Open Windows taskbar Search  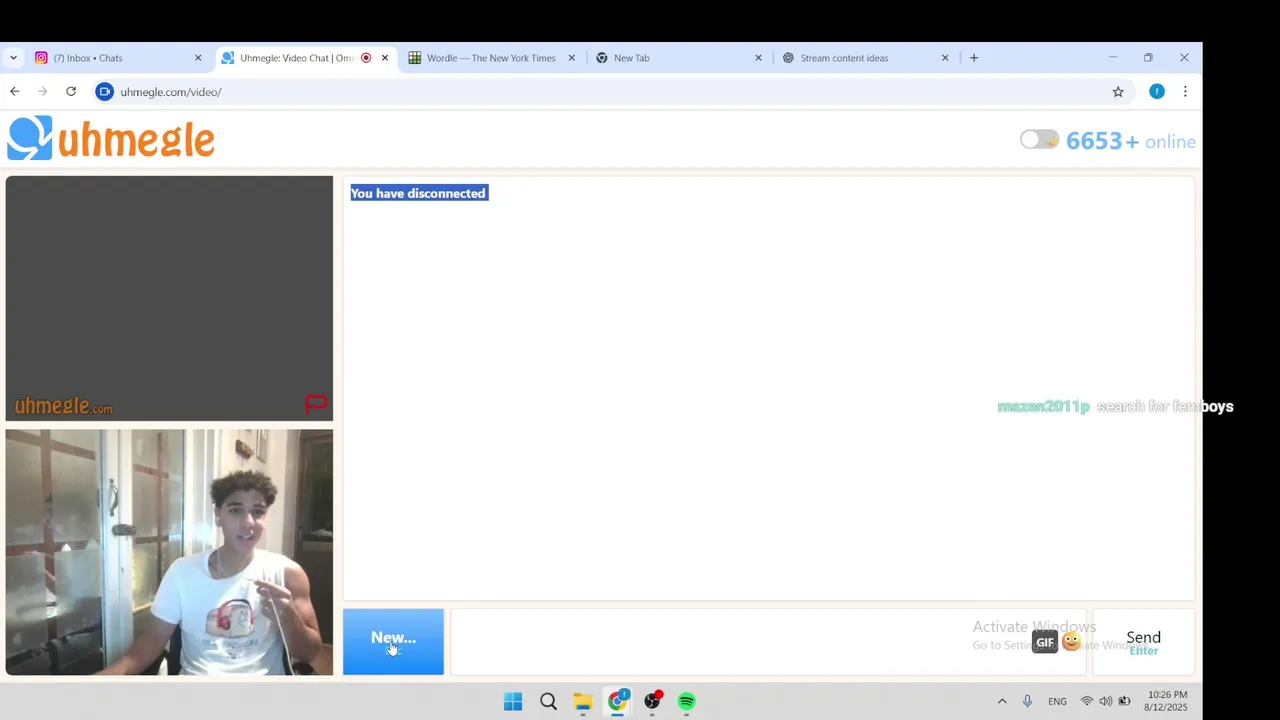point(548,702)
